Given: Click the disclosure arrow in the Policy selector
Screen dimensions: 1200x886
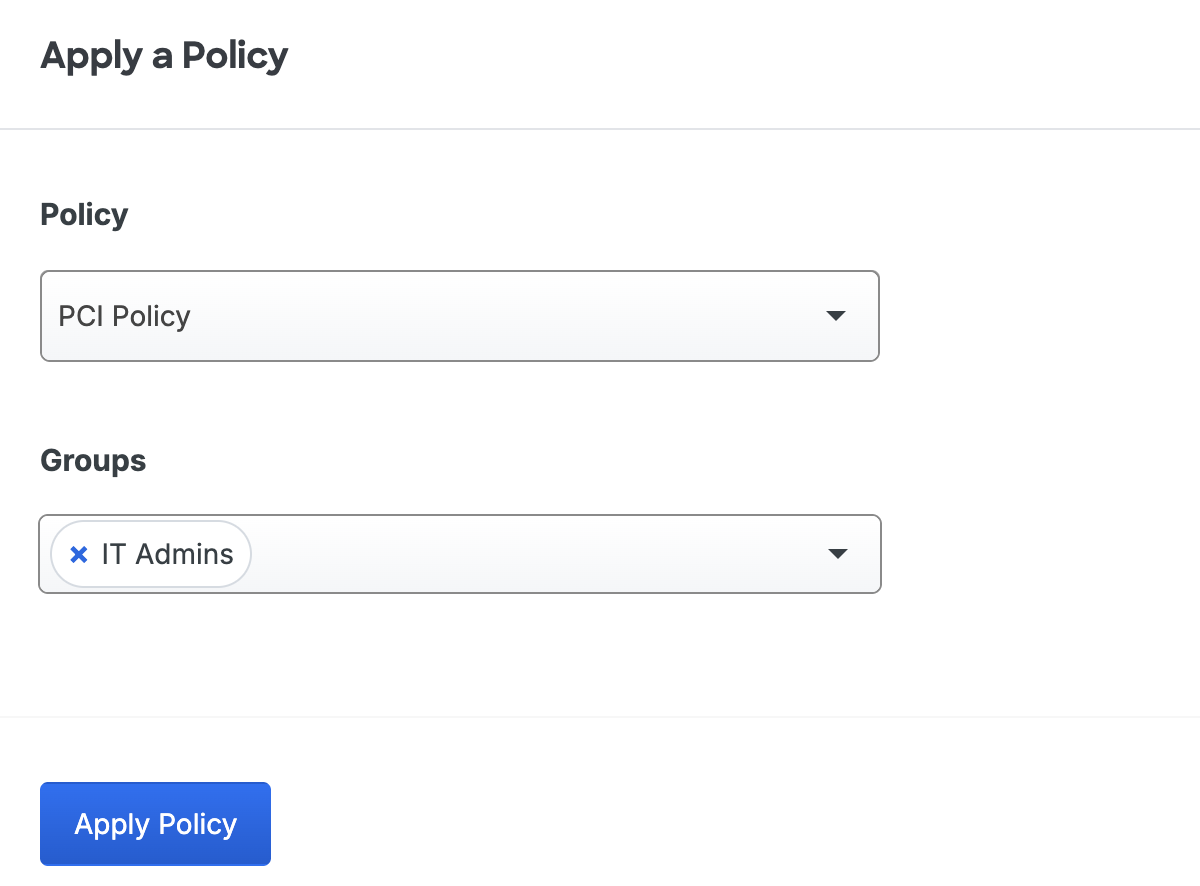Looking at the screenshot, I should coord(836,316).
